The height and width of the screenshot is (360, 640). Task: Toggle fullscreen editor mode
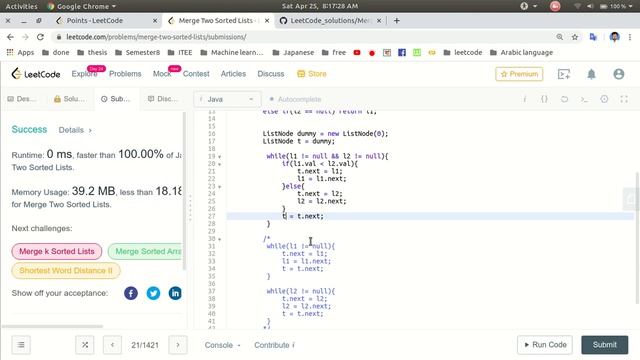click(624, 99)
